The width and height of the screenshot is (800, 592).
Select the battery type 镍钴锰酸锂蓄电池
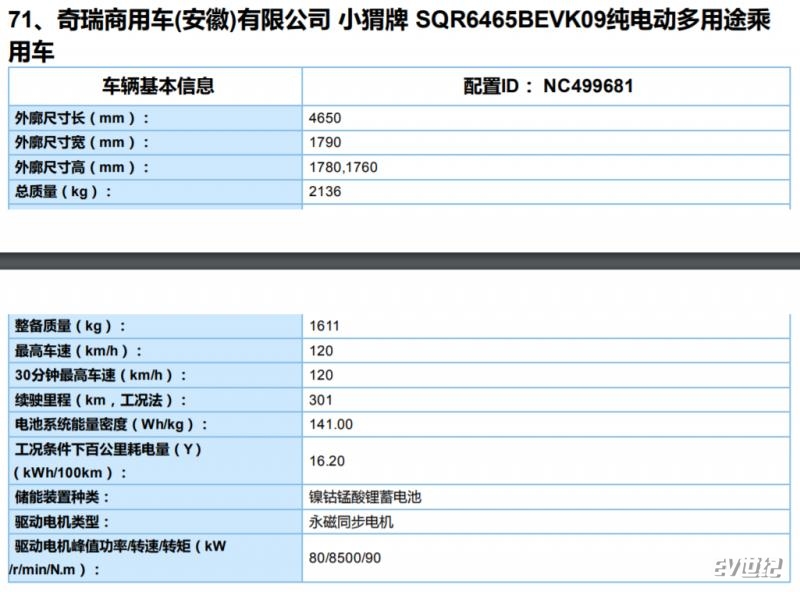(x=365, y=498)
